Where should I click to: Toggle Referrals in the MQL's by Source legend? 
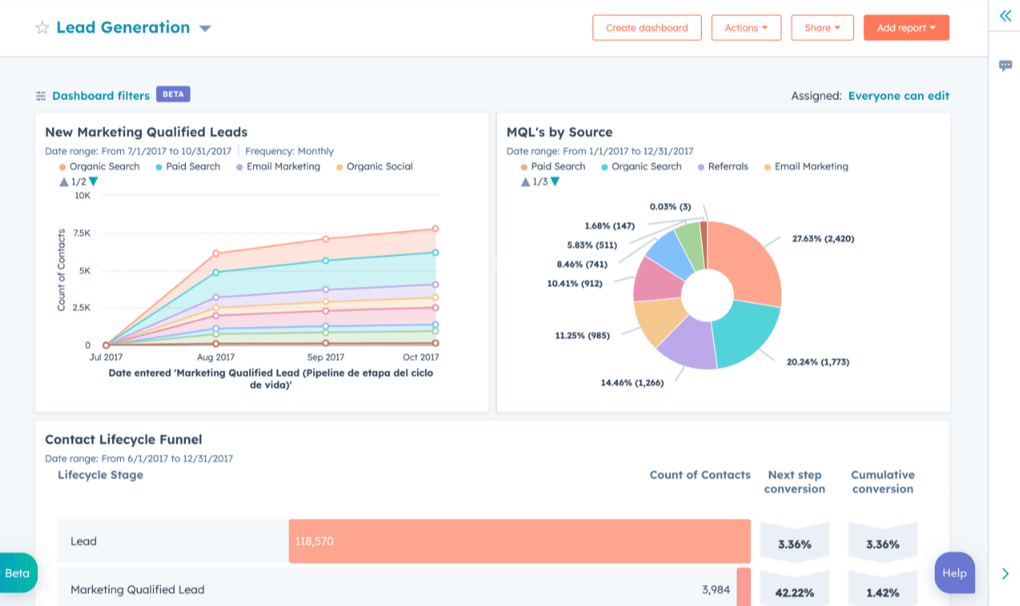(723, 166)
